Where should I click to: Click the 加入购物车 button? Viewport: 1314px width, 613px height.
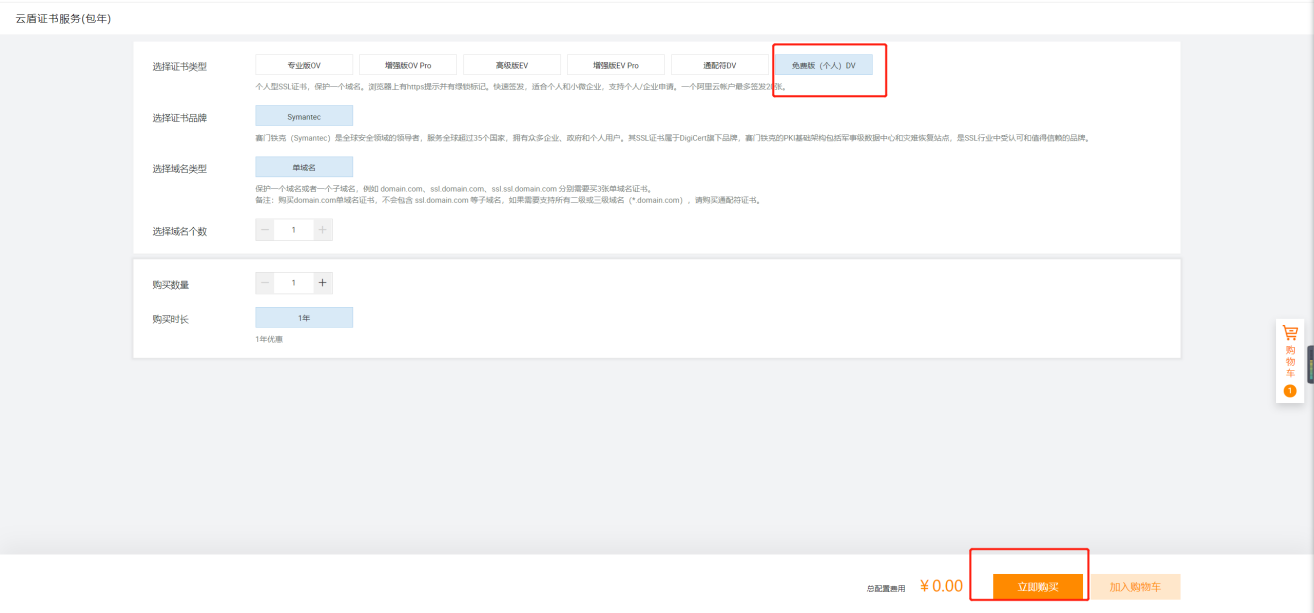(x=1135, y=587)
